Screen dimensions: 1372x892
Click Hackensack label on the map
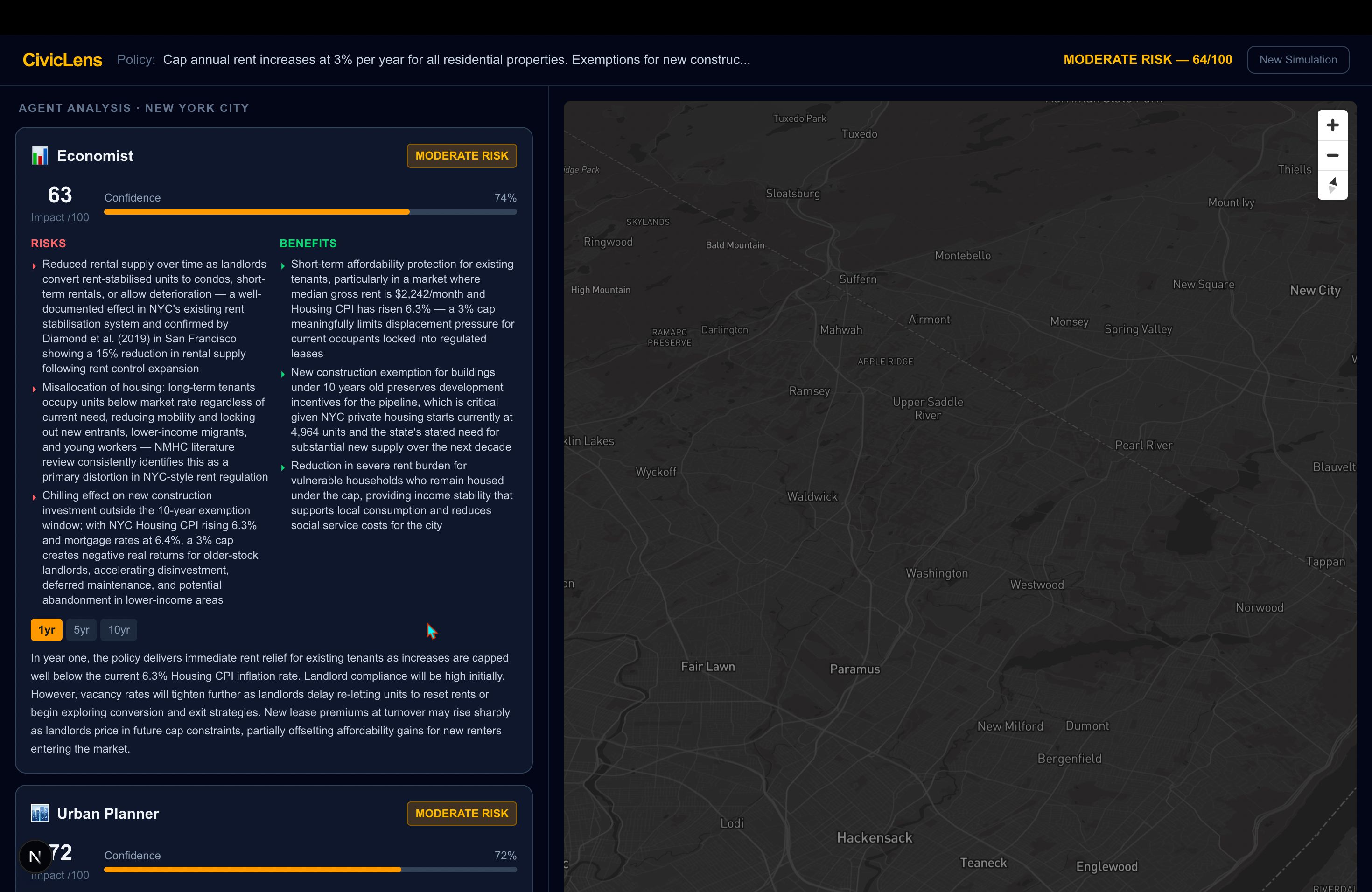(x=874, y=838)
